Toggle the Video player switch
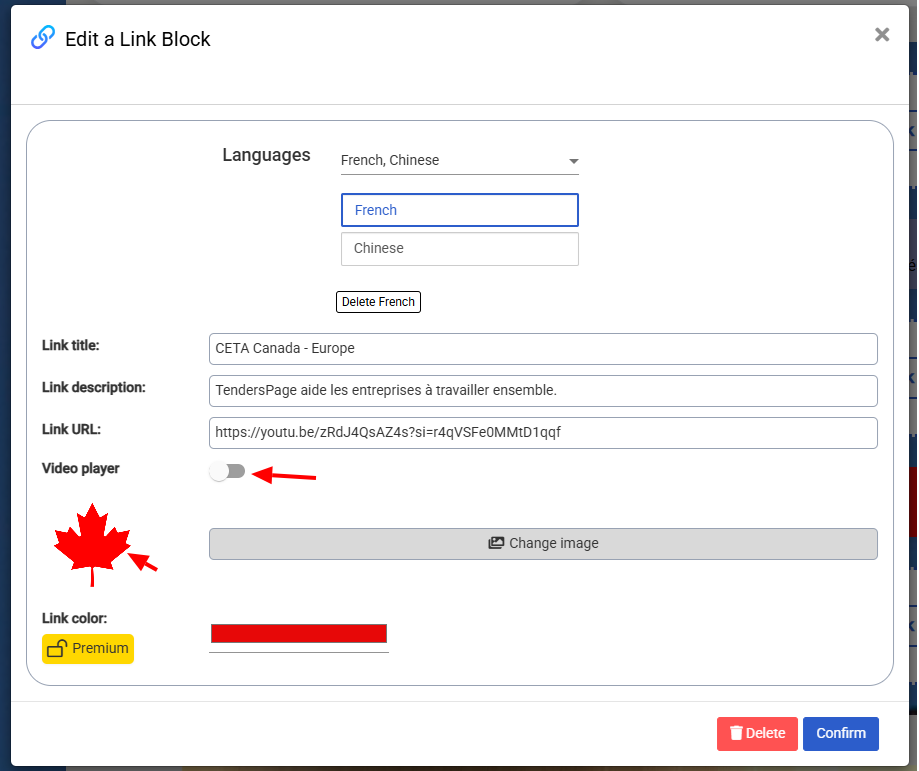This screenshot has width=919, height=771. click(x=227, y=472)
